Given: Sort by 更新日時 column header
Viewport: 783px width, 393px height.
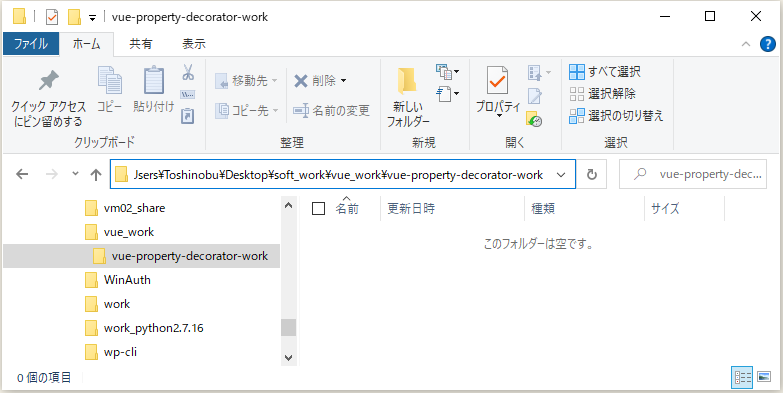Looking at the screenshot, I should click(411, 208).
